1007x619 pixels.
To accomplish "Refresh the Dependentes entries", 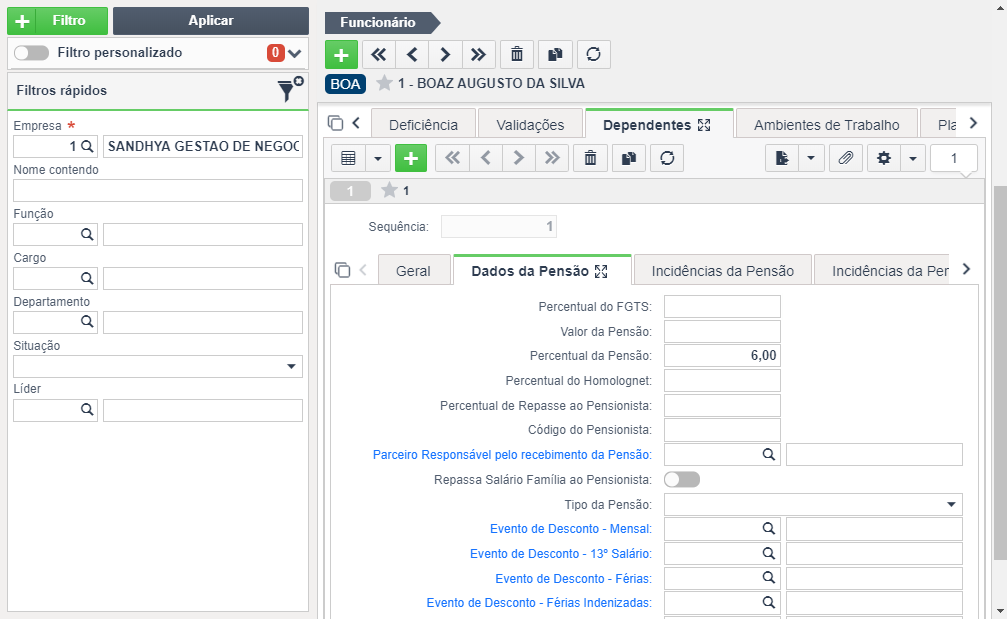I will pos(667,158).
